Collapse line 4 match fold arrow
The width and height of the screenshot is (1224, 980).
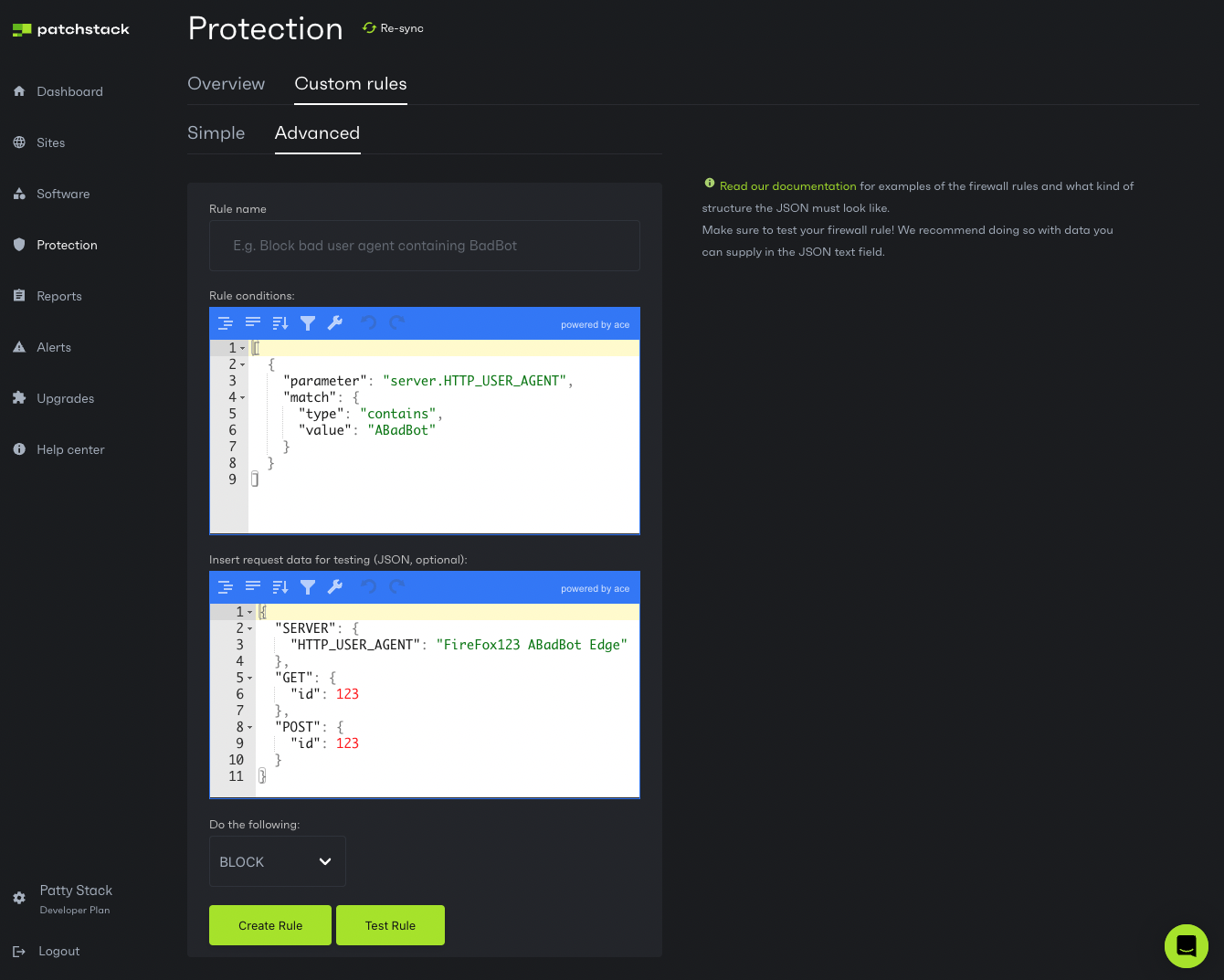243,397
